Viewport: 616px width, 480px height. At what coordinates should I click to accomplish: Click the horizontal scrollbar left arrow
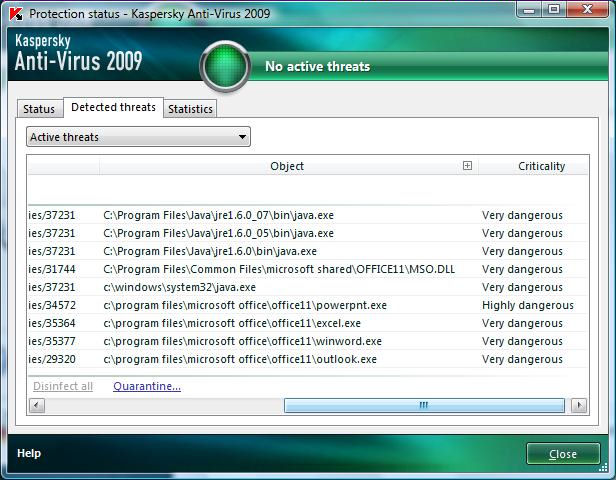37,405
